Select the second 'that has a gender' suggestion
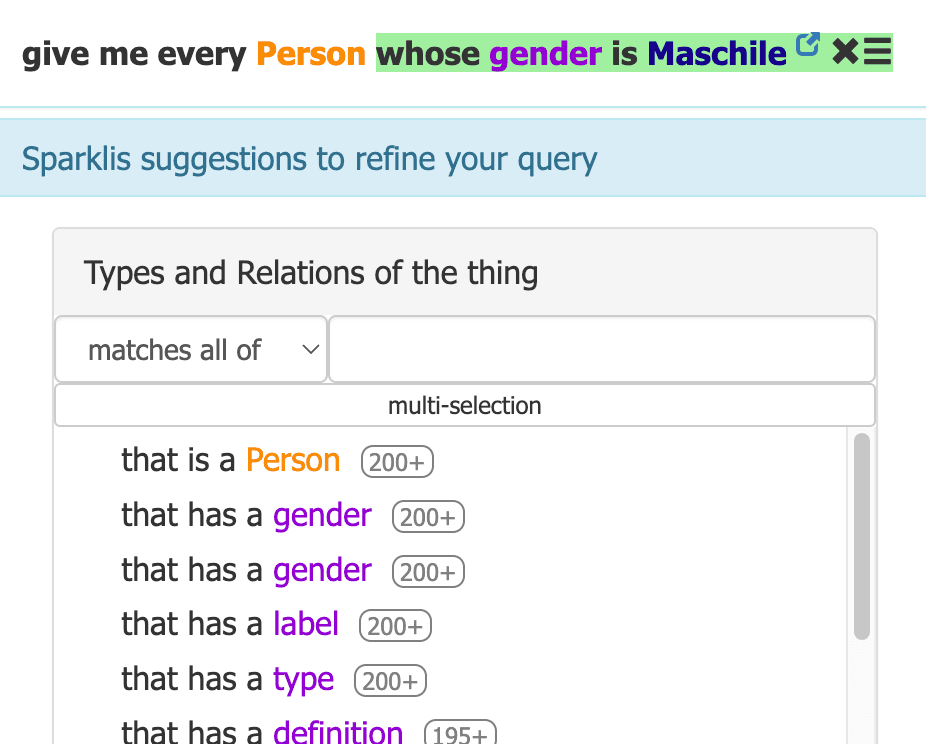This screenshot has height=744, width=926. point(246,570)
